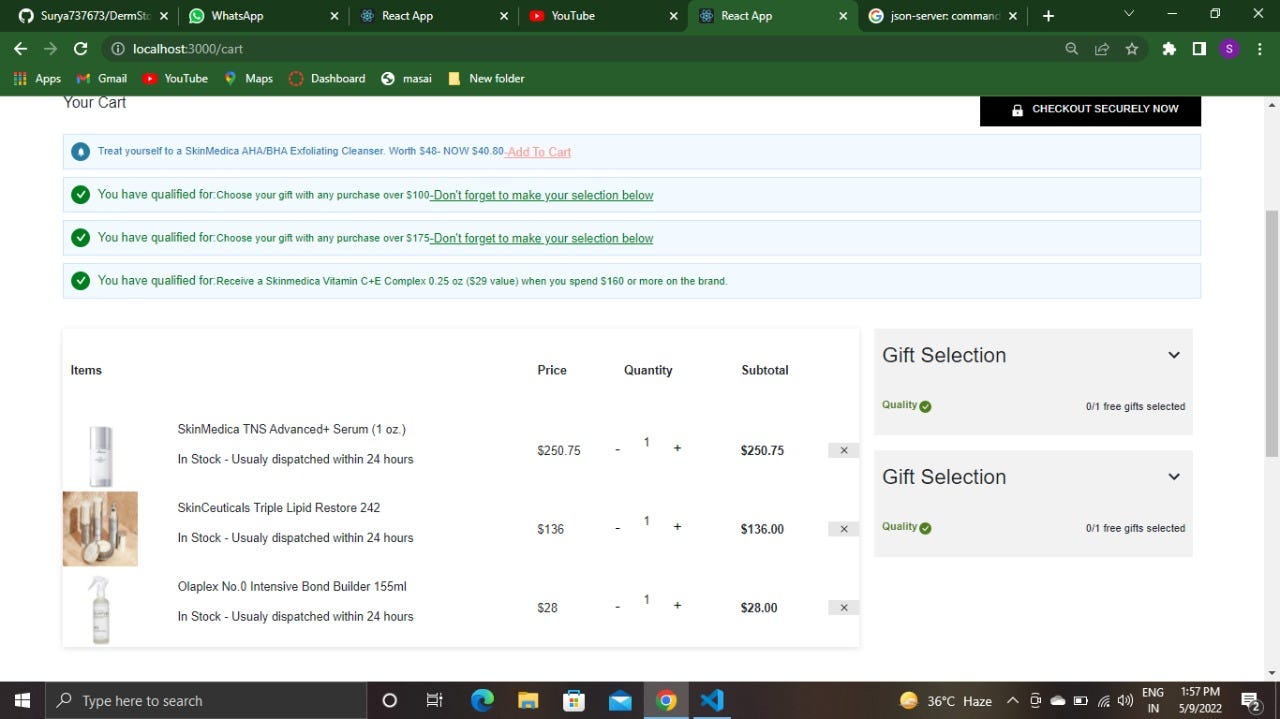Click the SkinCeuticals Triple Lipid product image
Image resolution: width=1280 pixels, height=719 pixels.
pos(100,529)
